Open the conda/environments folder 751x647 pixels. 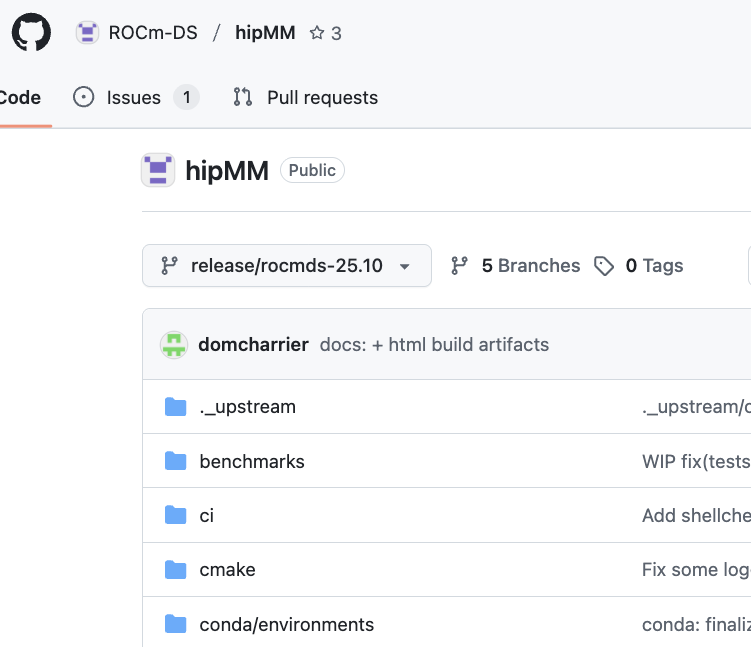tap(286, 624)
